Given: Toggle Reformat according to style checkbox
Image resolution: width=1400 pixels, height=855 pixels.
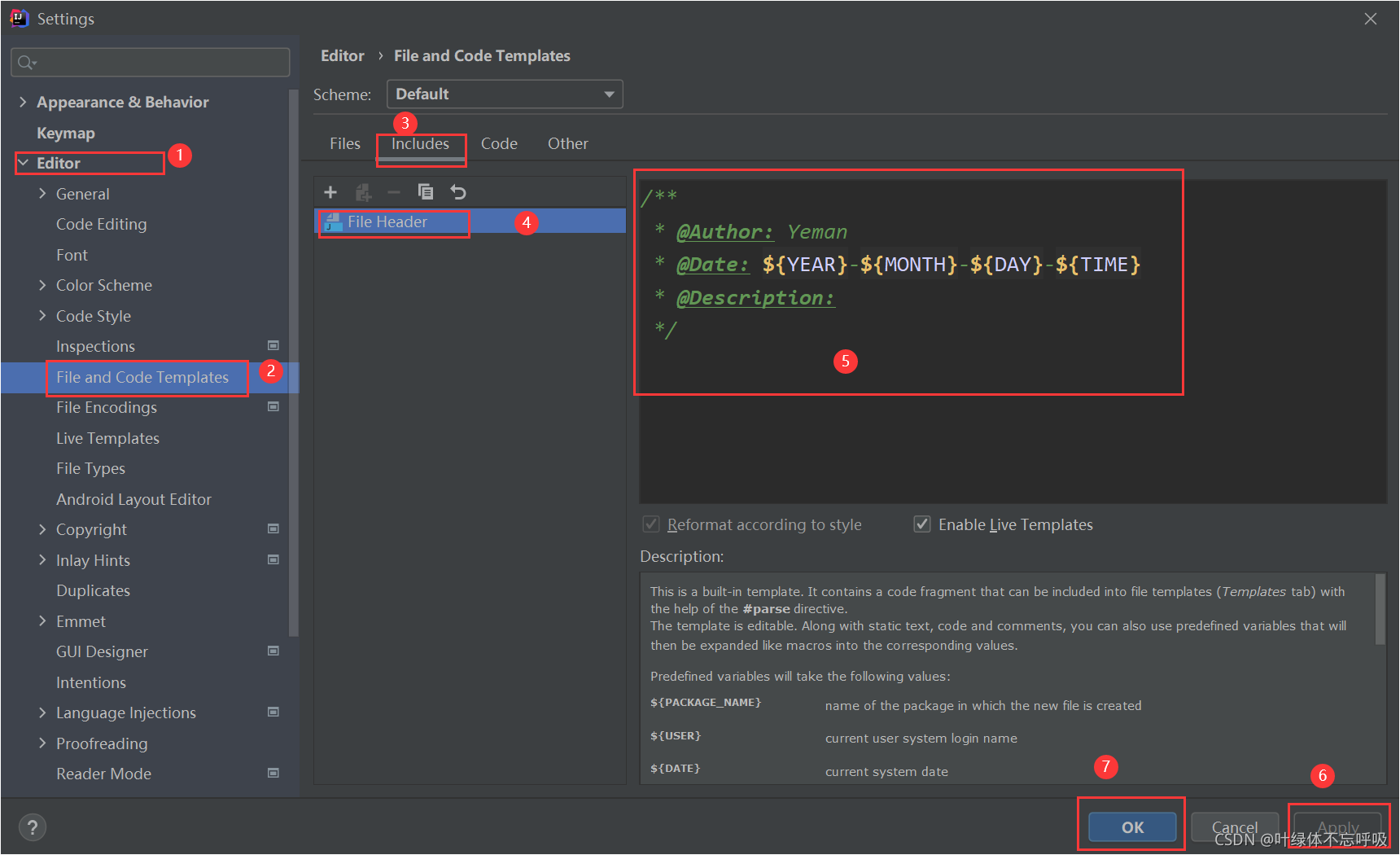Looking at the screenshot, I should point(651,524).
